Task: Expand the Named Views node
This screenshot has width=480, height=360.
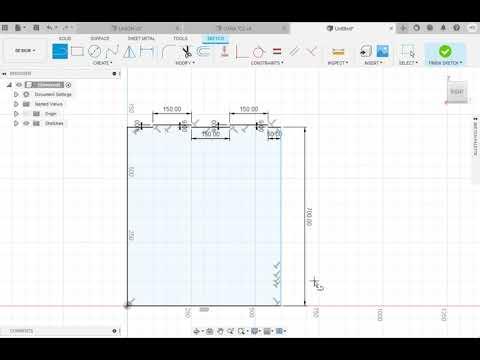Action: tap(16, 104)
